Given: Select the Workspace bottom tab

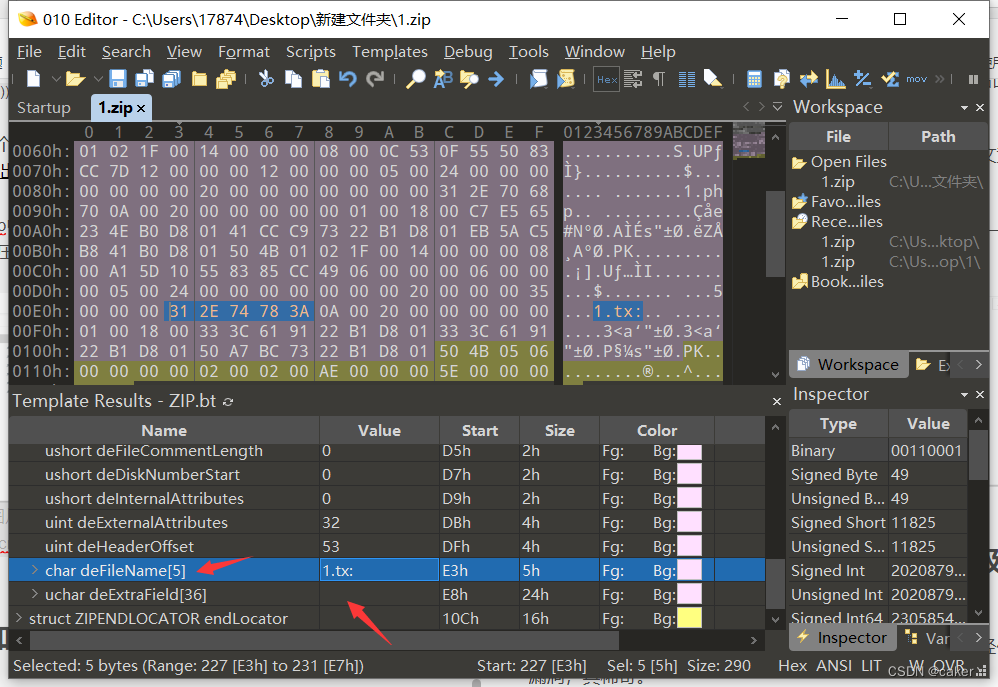Looking at the screenshot, I should point(848,364).
